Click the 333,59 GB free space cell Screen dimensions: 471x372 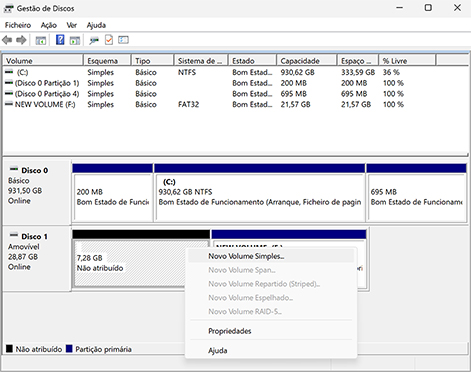pos(358,72)
